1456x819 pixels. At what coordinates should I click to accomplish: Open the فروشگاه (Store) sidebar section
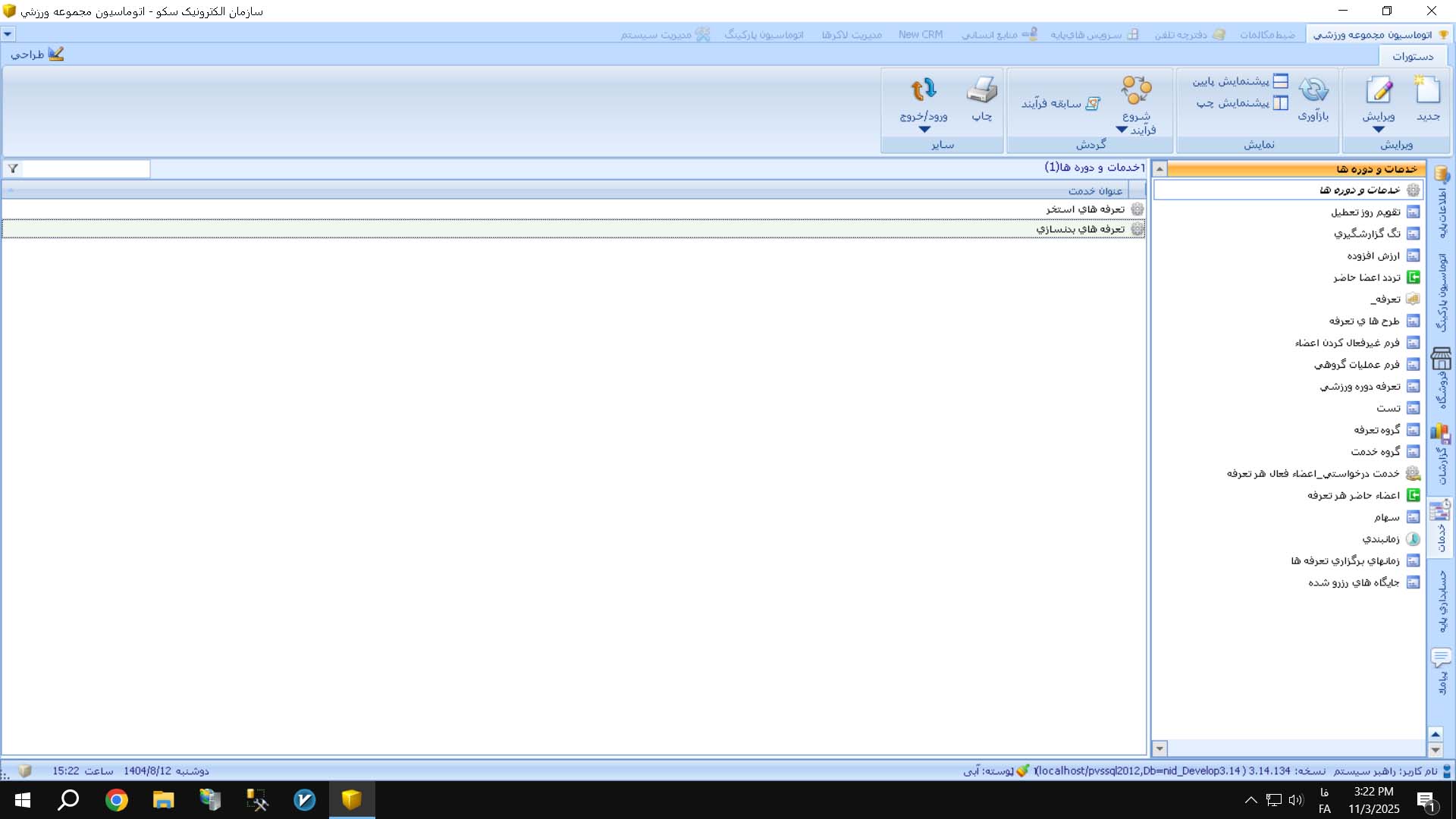pyautogui.click(x=1441, y=378)
